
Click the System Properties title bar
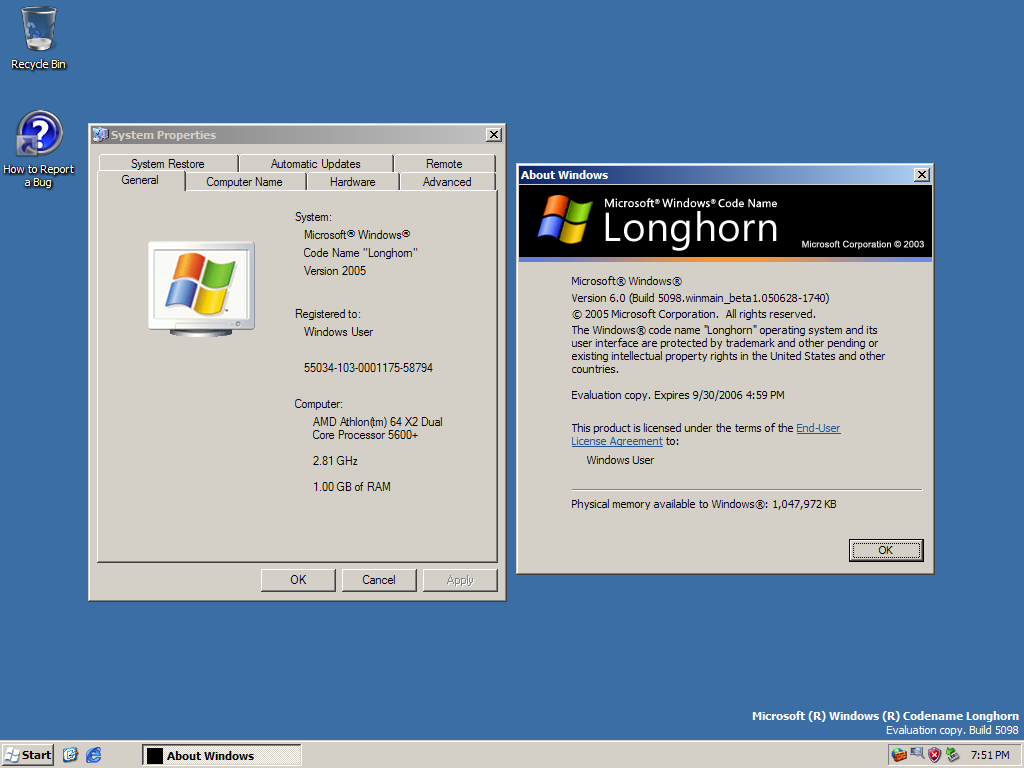click(x=297, y=135)
